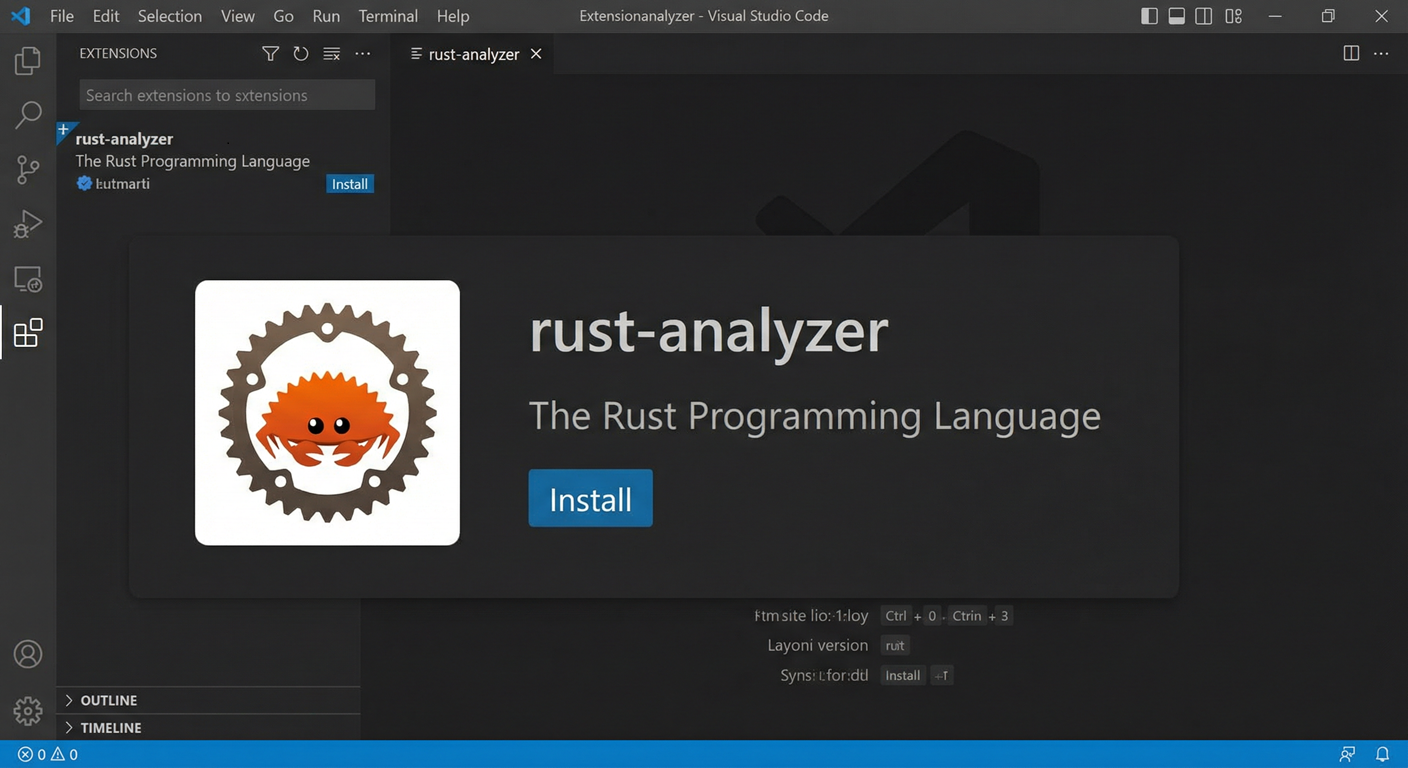The image size is (1408, 768).
Task: Open the Edit menu
Action: click(106, 16)
